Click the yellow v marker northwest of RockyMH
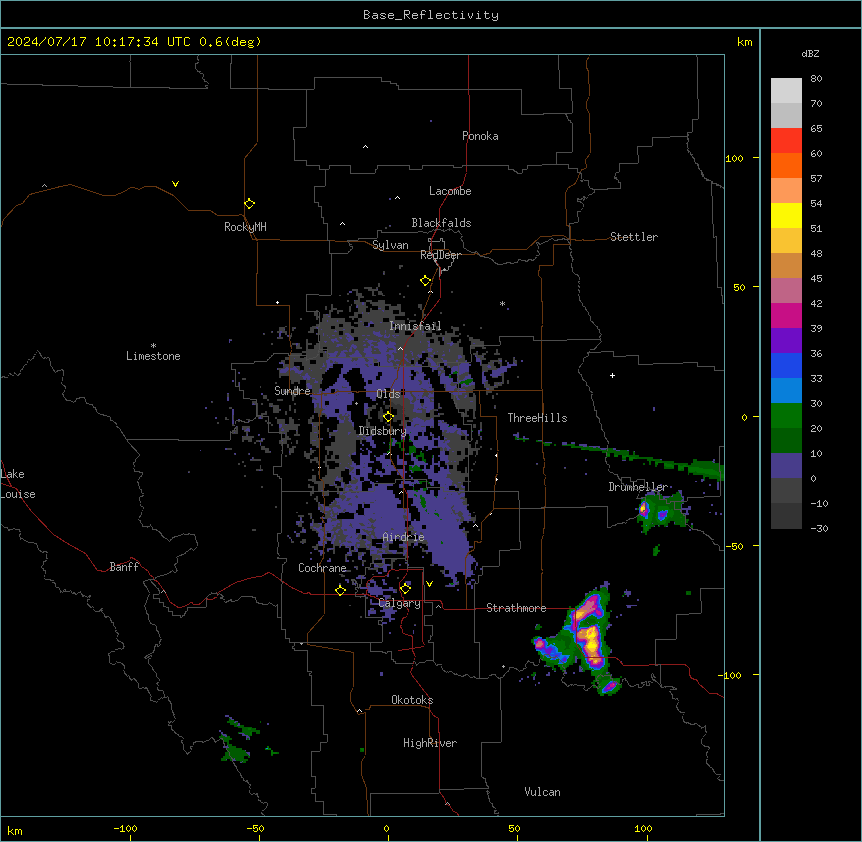This screenshot has height=842, width=862. pos(175,184)
